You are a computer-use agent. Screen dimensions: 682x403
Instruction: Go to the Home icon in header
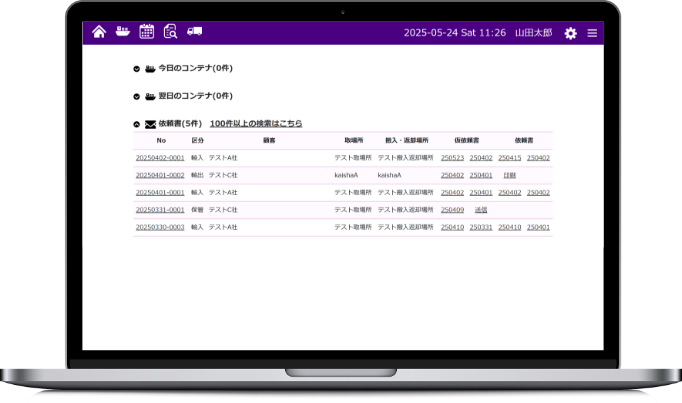99,32
